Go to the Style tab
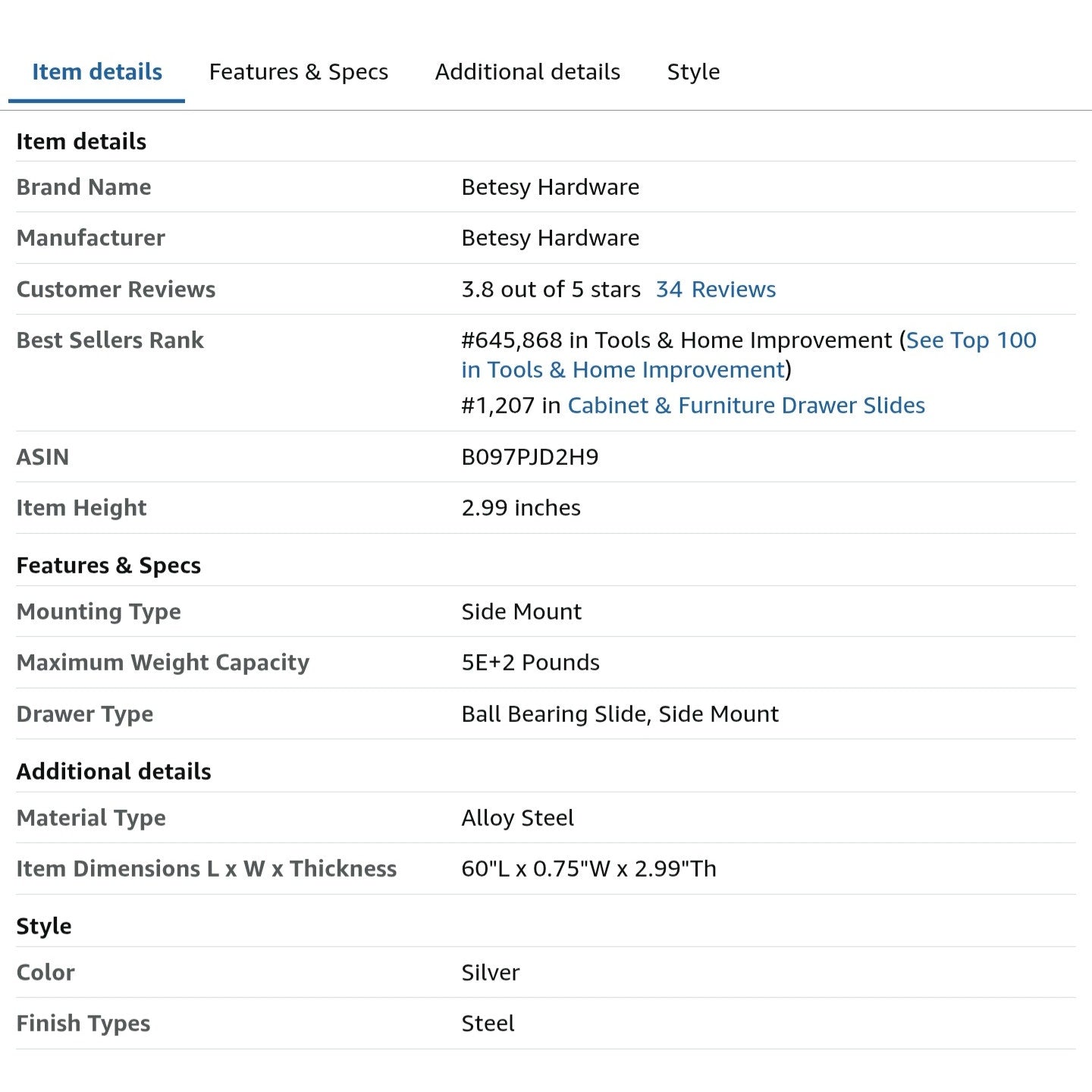Image resolution: width=1092 pixels, height=1092 pixels. tap(693, 72)
